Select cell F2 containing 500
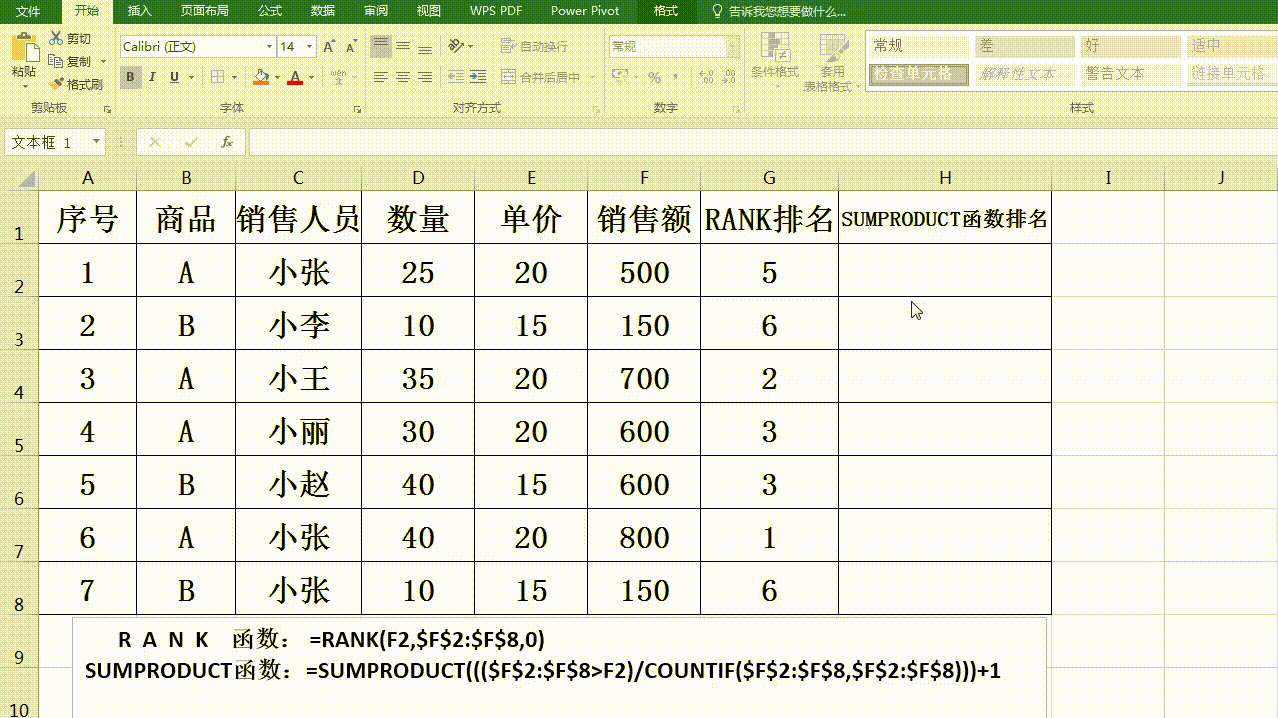The image size is (1278, 718). coord(644,271)
